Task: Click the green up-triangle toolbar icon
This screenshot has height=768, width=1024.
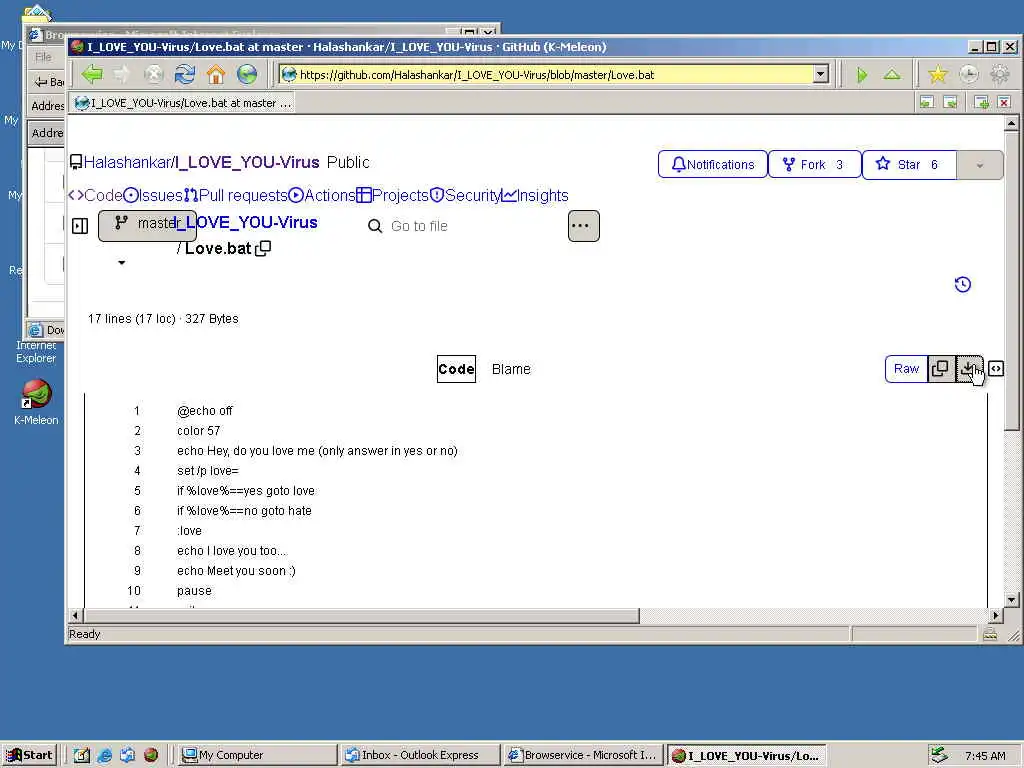Action: coord(892,74)
